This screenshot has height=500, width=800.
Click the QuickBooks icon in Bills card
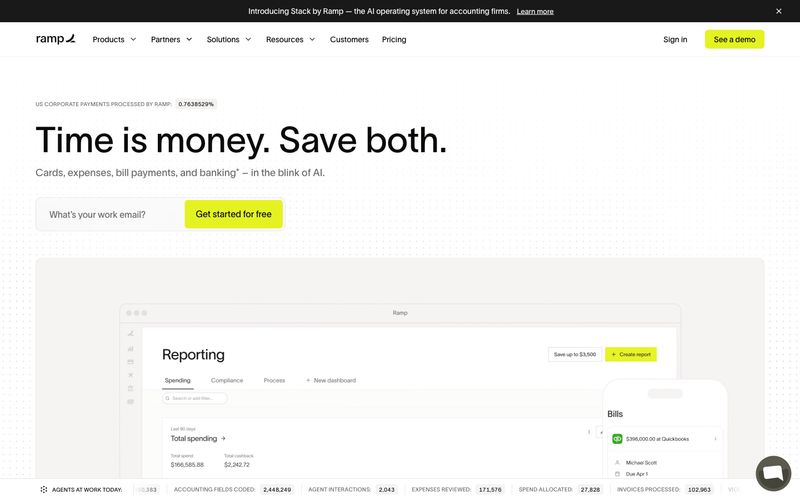click(617, 439)
